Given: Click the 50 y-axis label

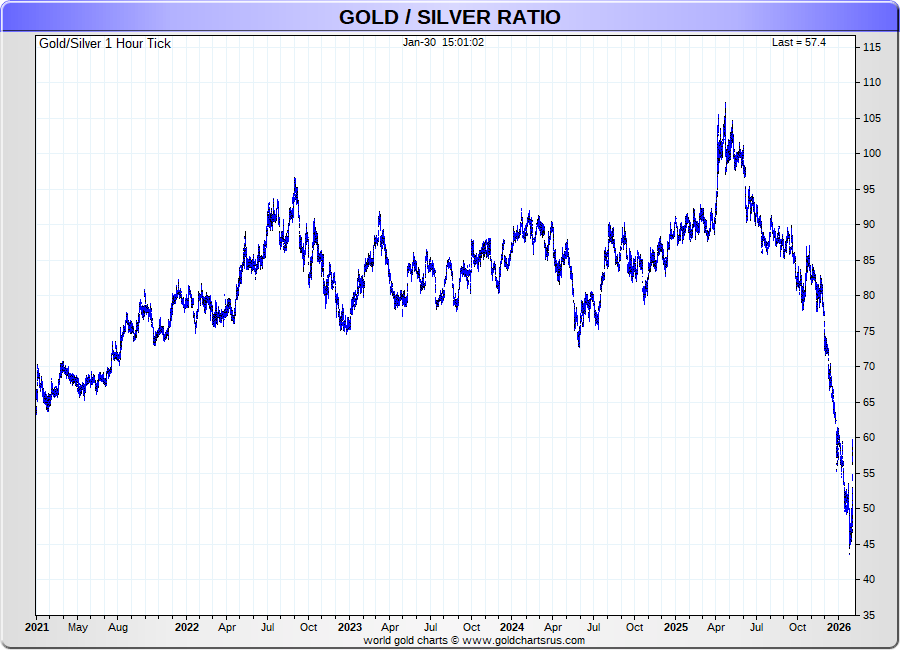Looking at the screenshot, I should point(869,508).
